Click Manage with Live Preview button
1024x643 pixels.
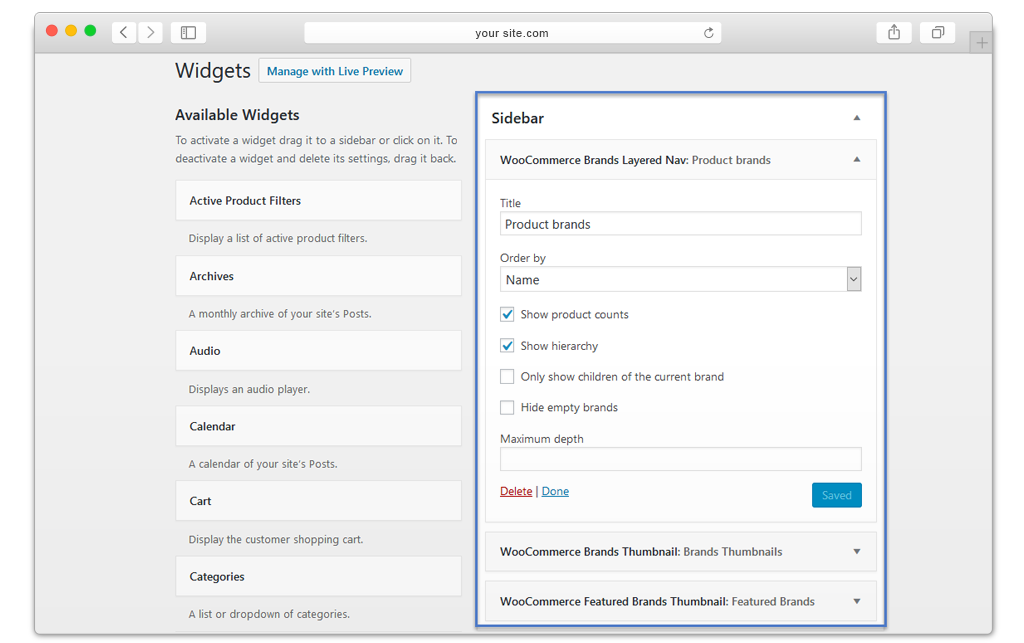pyautogui.click(x=334, y=71)
